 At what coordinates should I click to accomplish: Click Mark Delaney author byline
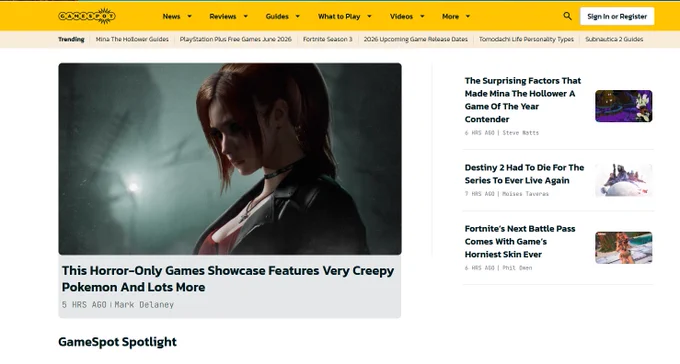pyautogui.click(x=144, y=305)
